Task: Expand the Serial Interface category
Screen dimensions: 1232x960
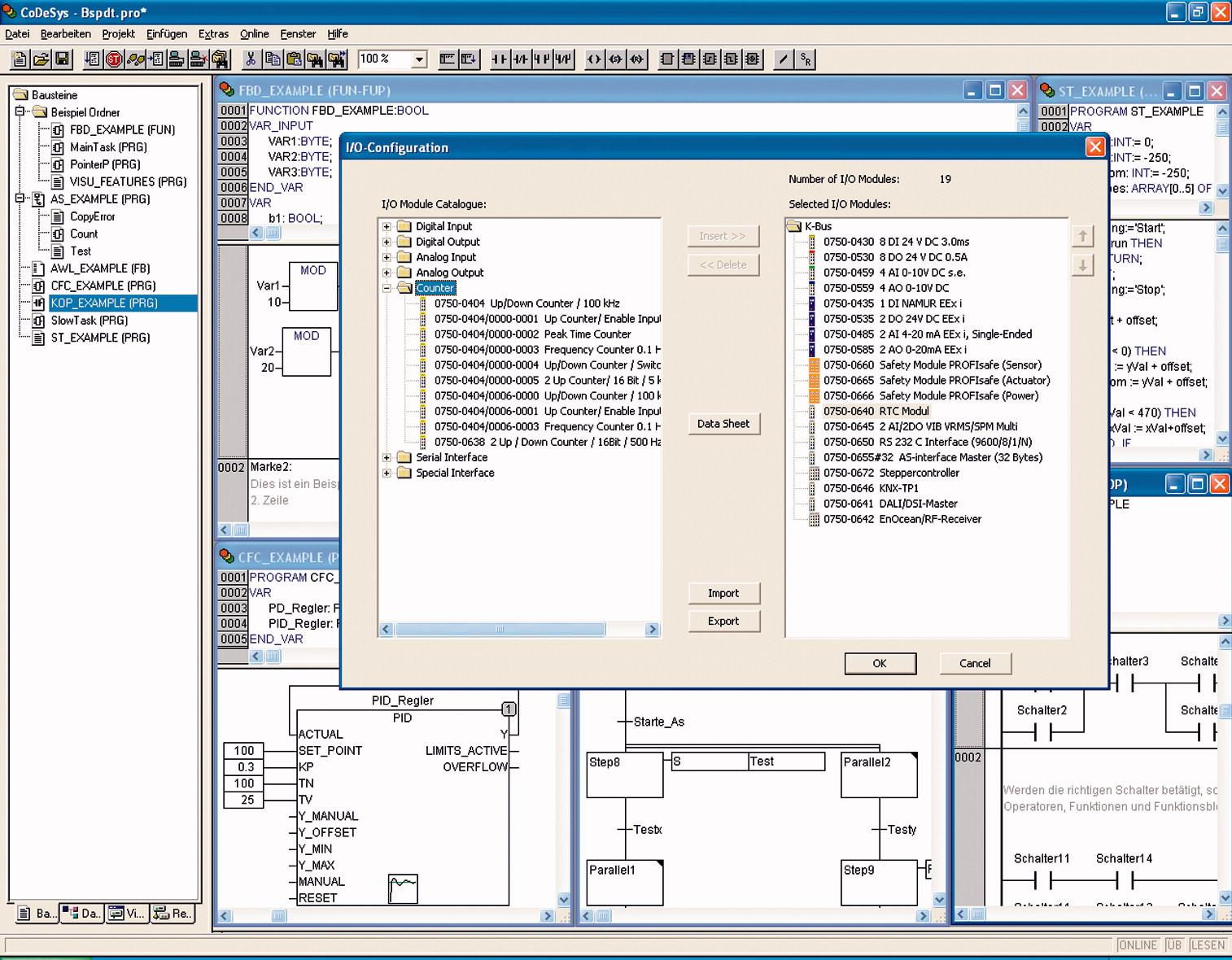Action: 387,457
